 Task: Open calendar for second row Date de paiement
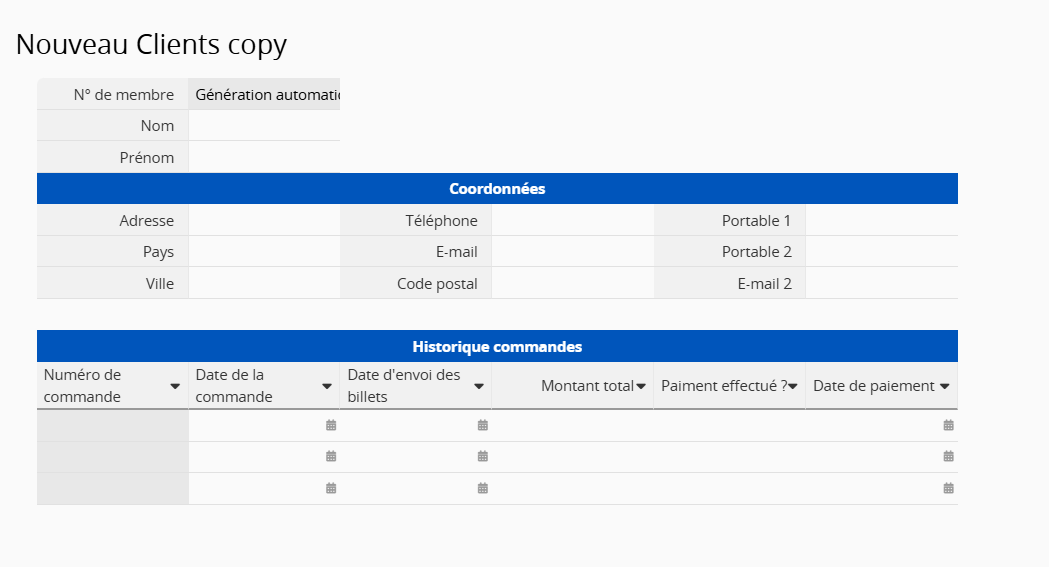(948, 457)
